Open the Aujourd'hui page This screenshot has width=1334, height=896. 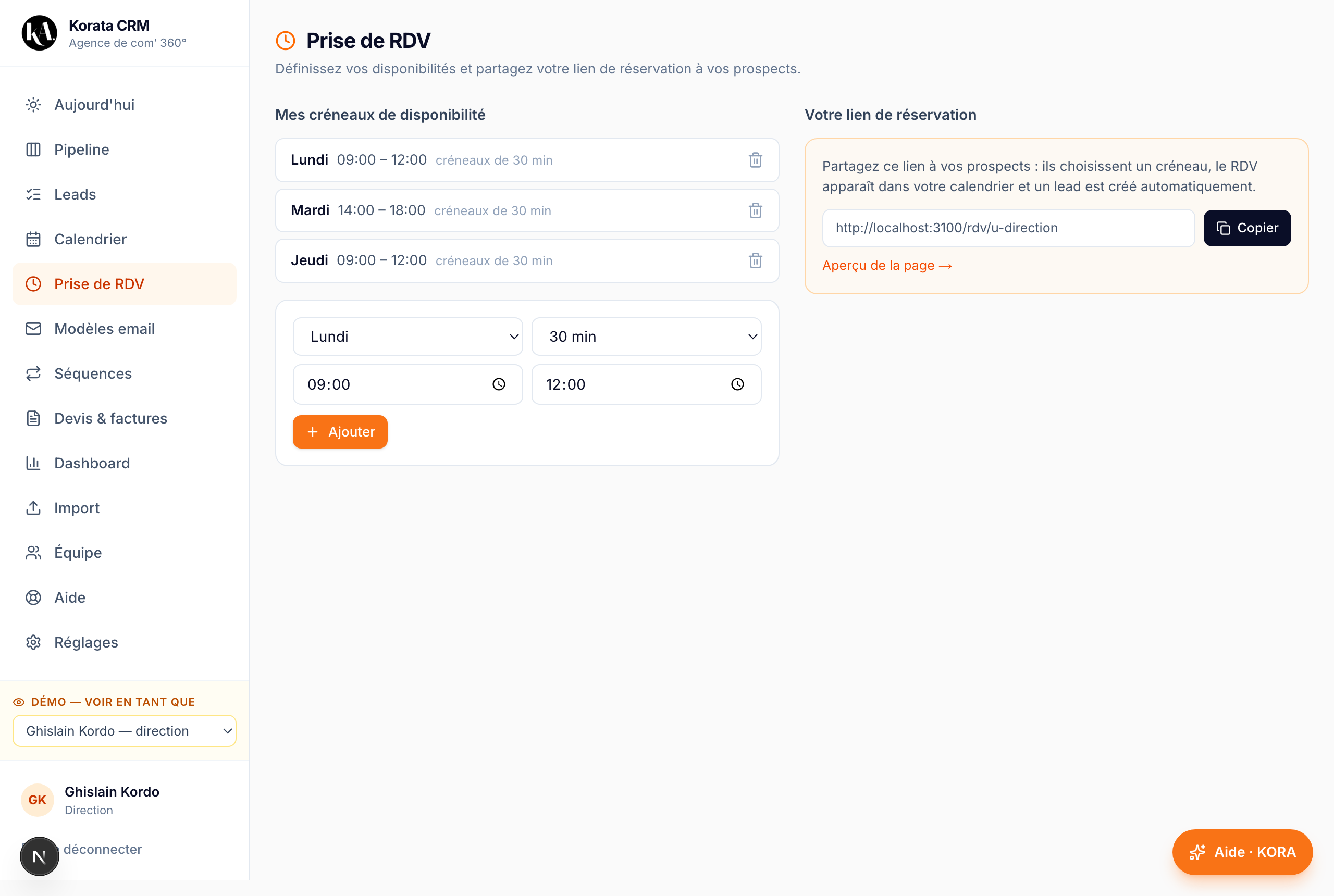[x=125, y=105]
